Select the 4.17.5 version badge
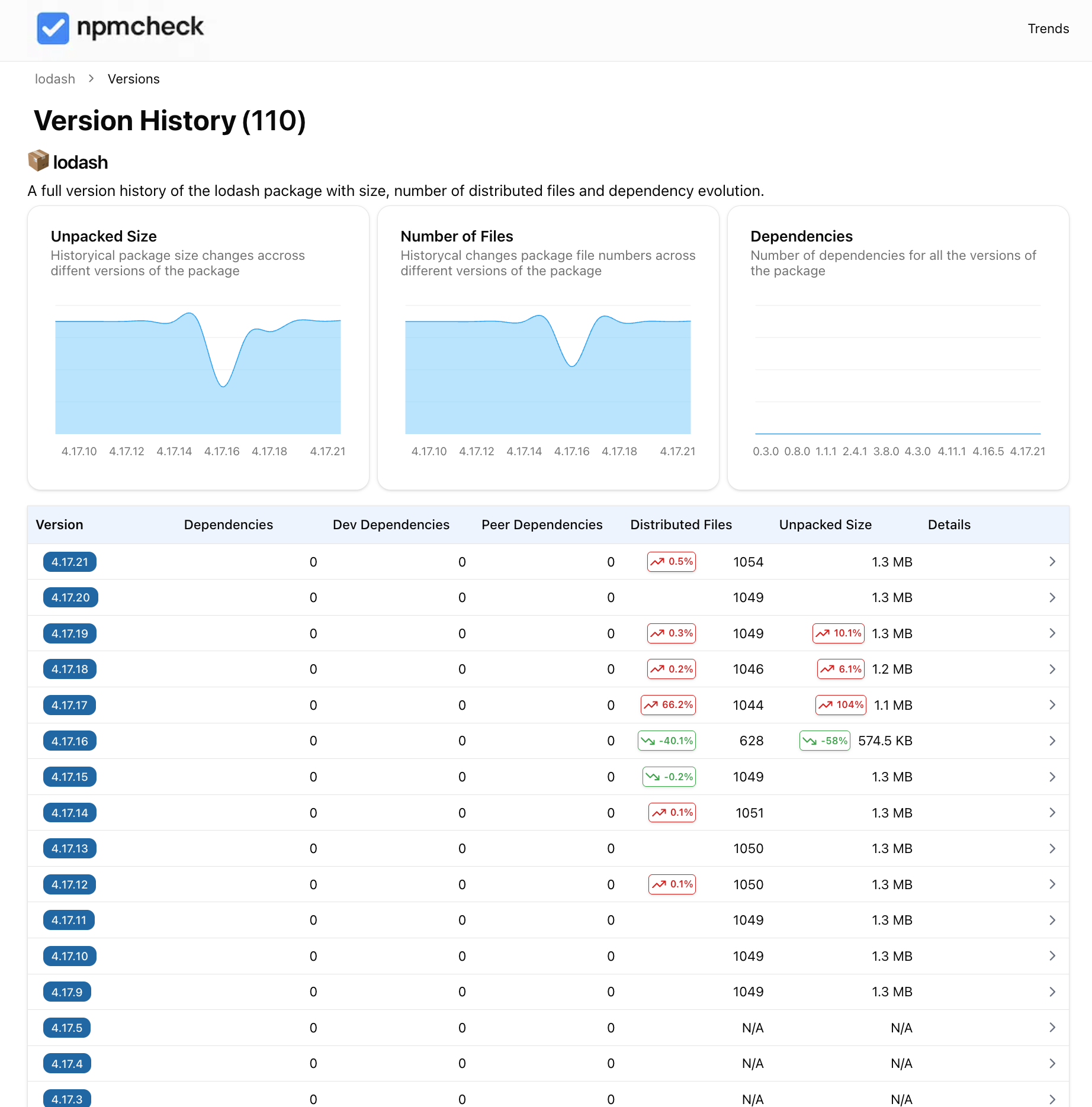This screenshot has height=1107, width=1092. 67,1028
